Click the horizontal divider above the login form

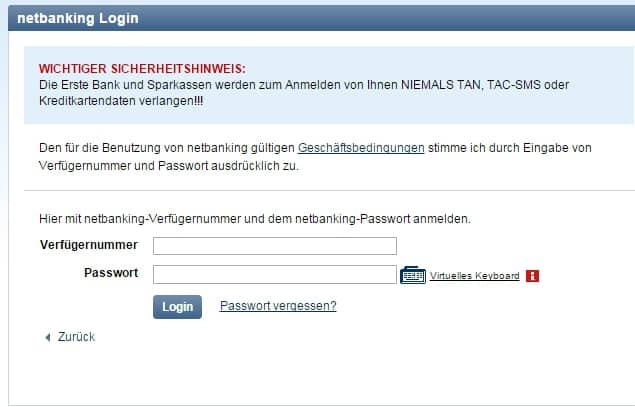329,190
